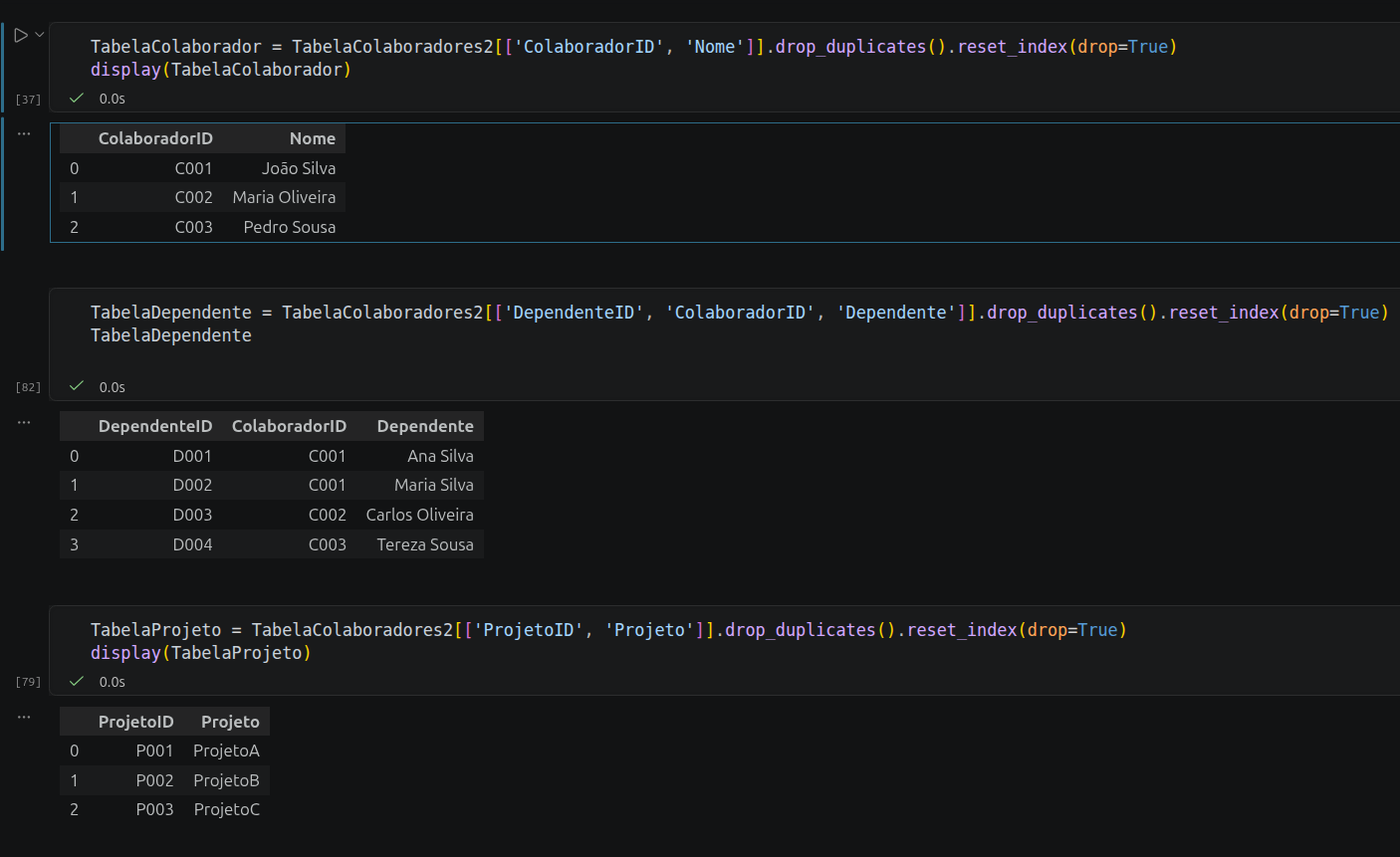Click the 0.0s timing of cell 79
Screen dimensions: 1400x857
click(x=113, y=682)
